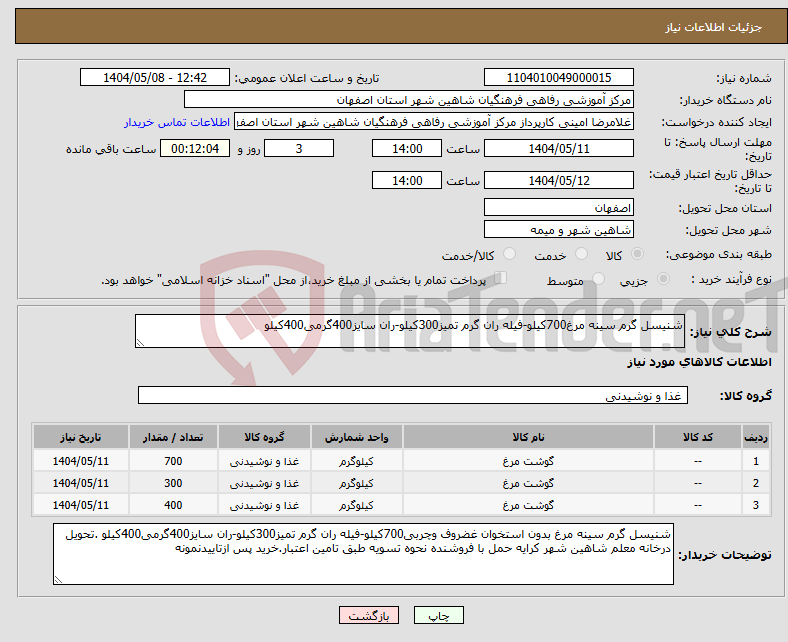The height and width of the screenshot is (642, 788).
Task: Select the خدمت radio button
Action: coord(581,254)
